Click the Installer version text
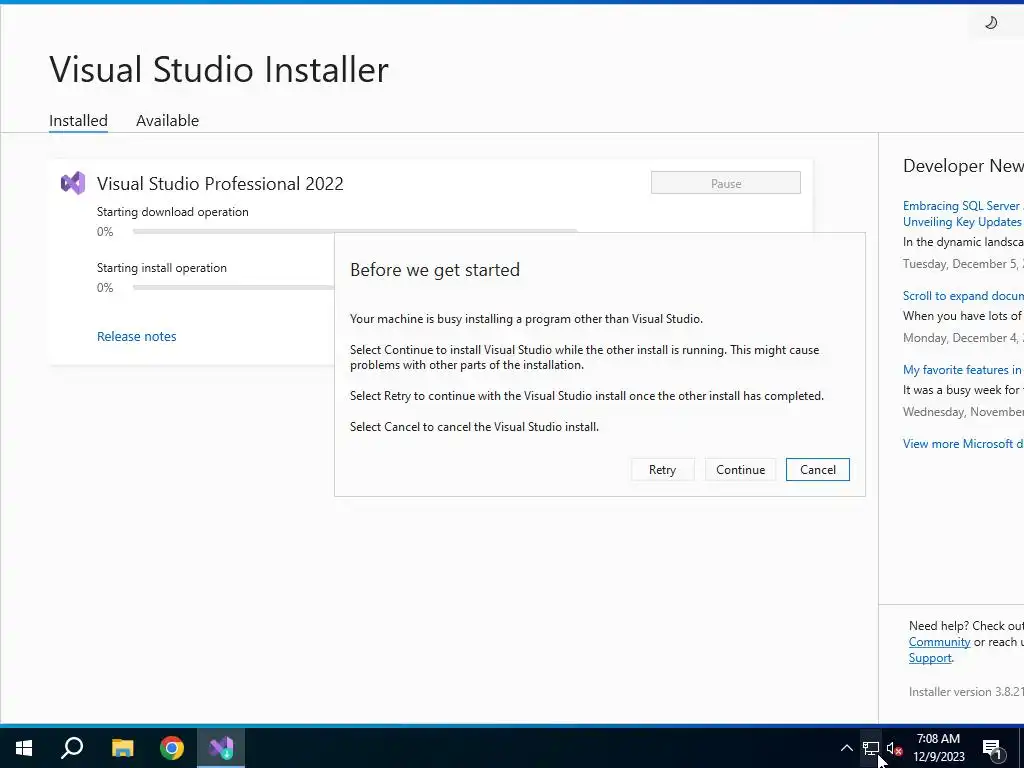The height and width of the screenshot is (768, 1024). (x=966, y=692)
